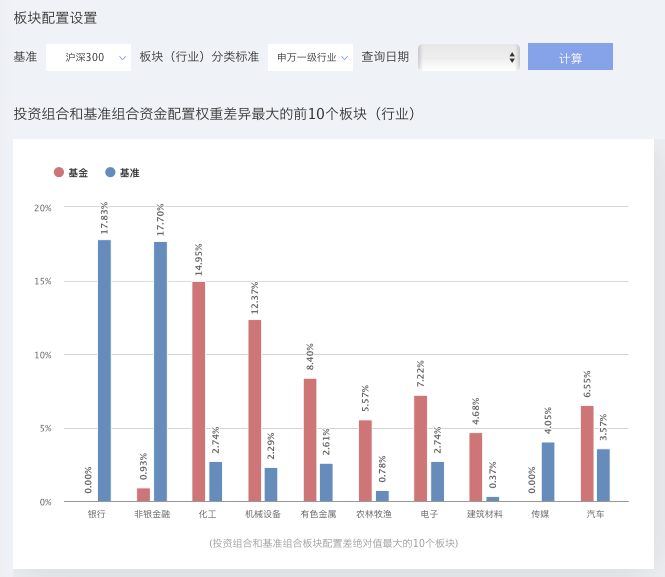Click the 传媒 axis label
665x577 pixels.
click(540, 514)
